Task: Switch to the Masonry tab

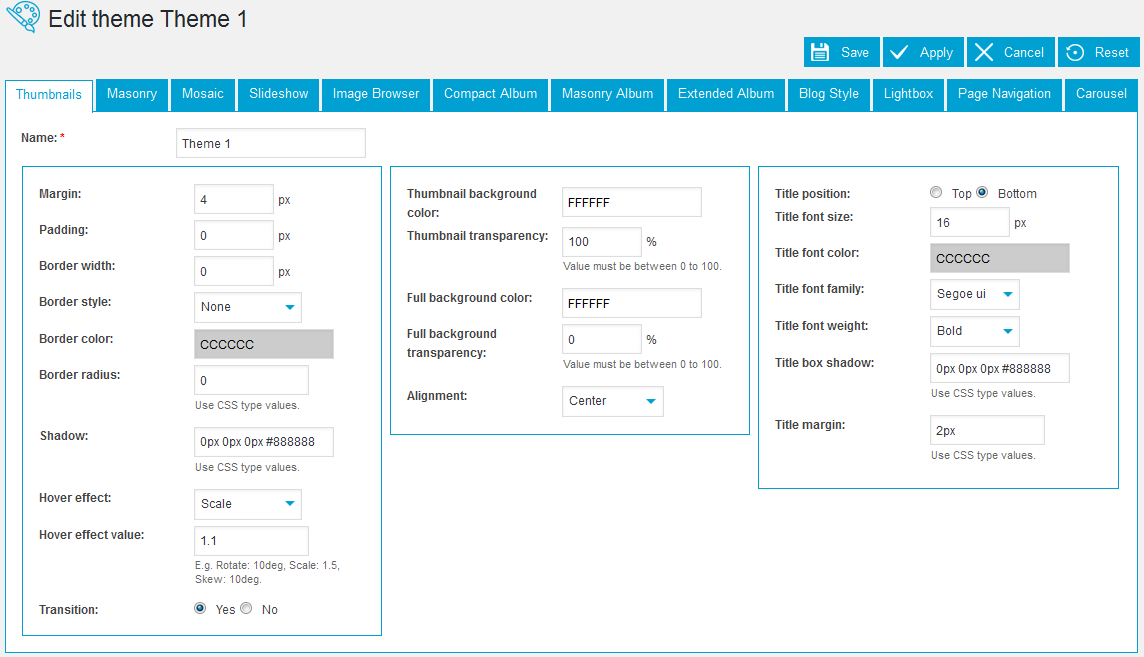Action: pyautogui.click(x=132, y=94)
